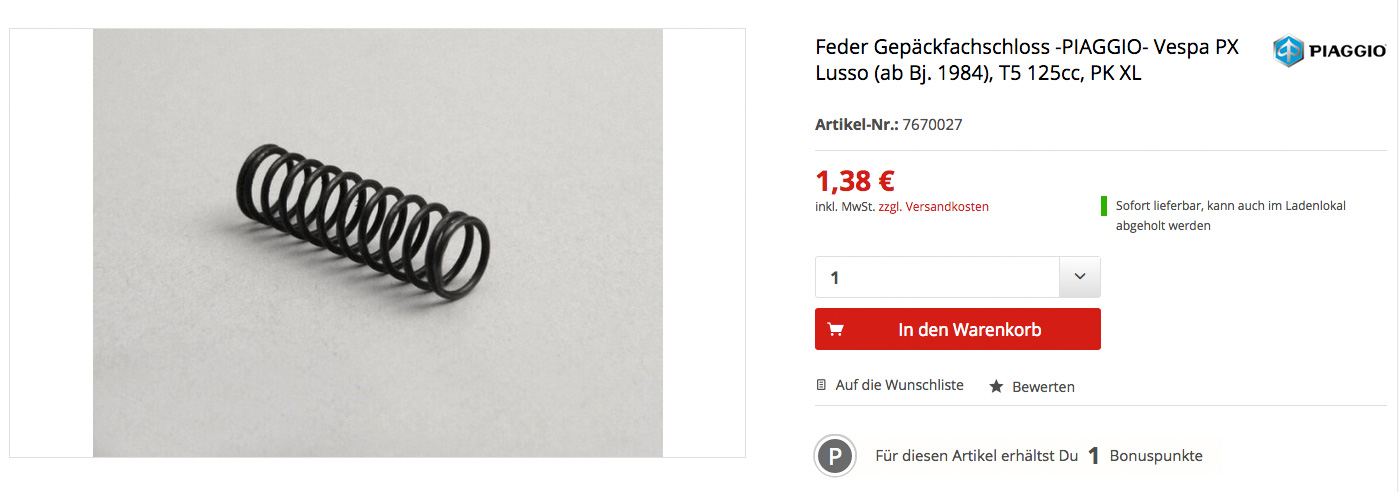Screen dimensions: 1399x492
Task: Click the Feder Gepäckfachschloss product title
Action: 1027,60
